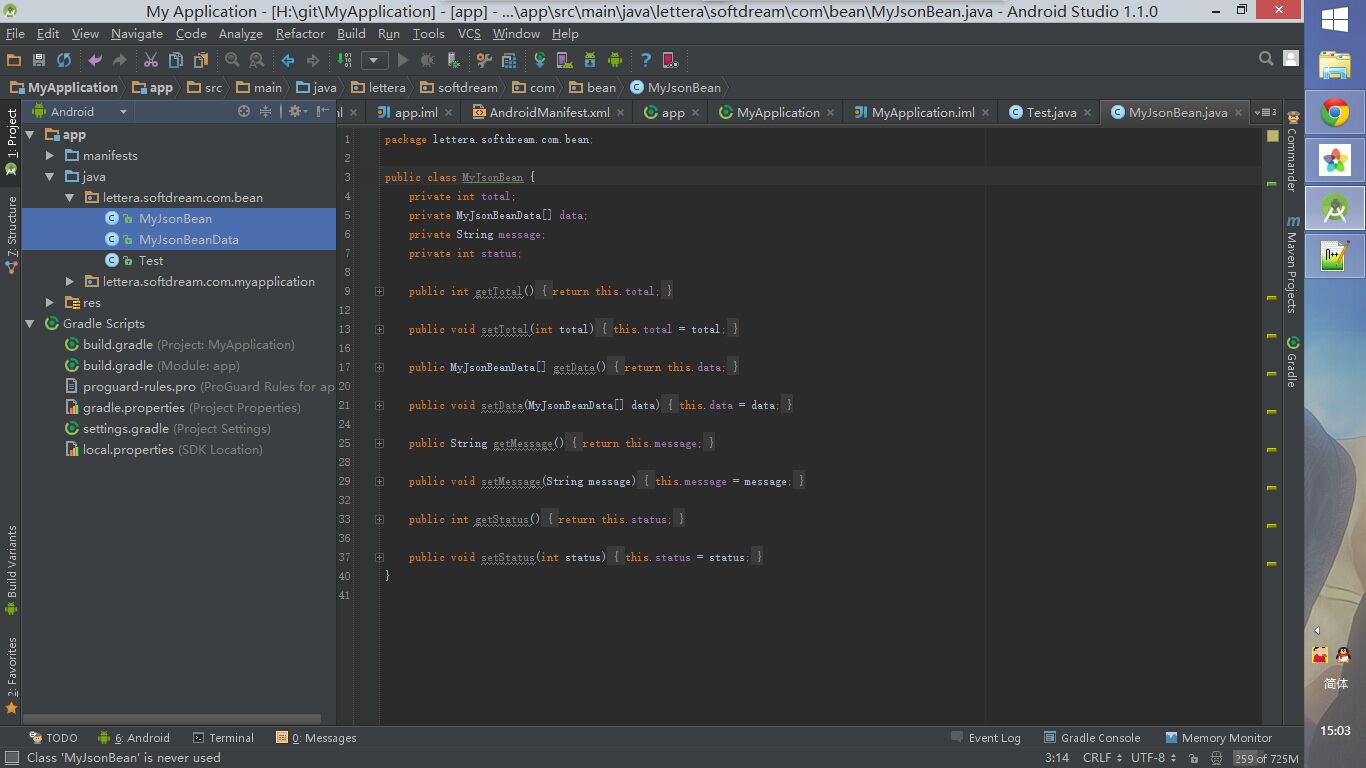Open the Project Structure icon
Screen dimensions: 1366x768
point(508,60)
